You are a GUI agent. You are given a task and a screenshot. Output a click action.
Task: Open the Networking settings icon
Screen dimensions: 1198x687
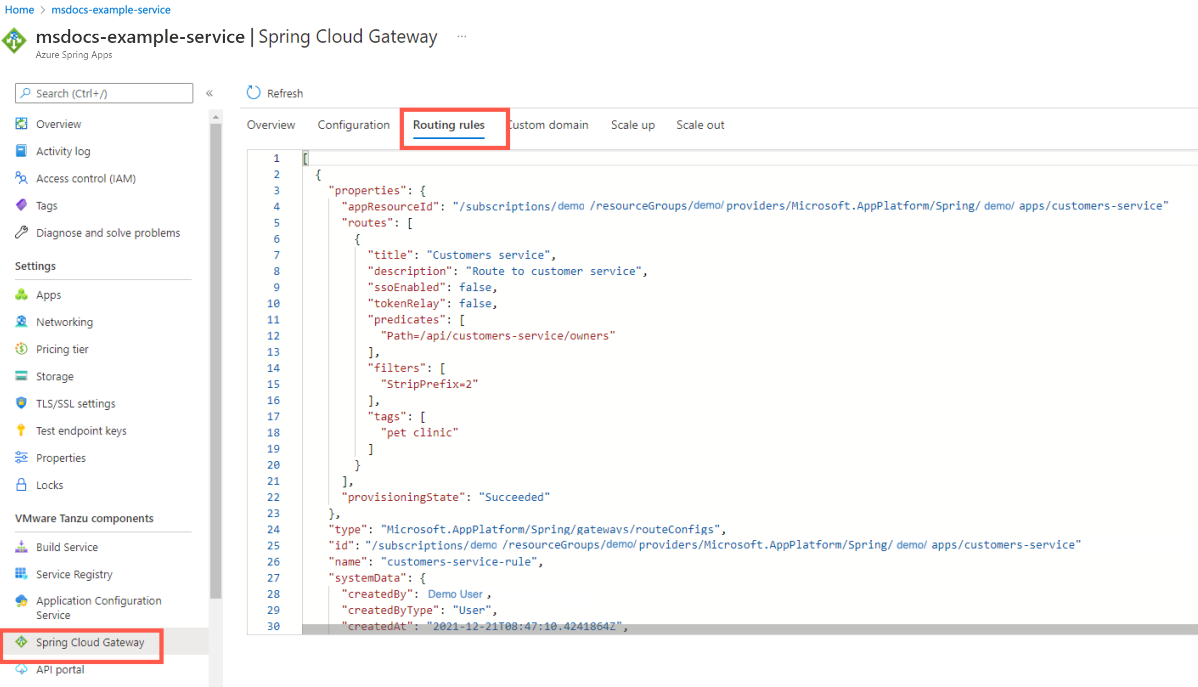tap(22, 322)
